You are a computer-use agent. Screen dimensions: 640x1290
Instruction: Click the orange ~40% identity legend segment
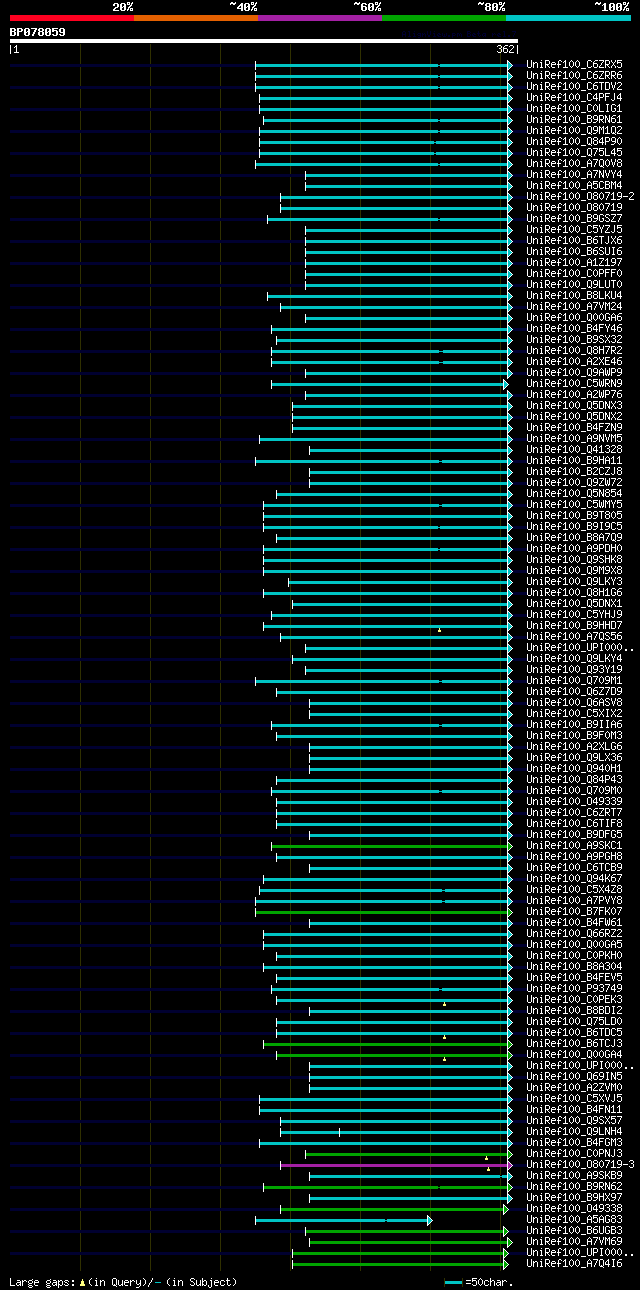pos(196,18)
